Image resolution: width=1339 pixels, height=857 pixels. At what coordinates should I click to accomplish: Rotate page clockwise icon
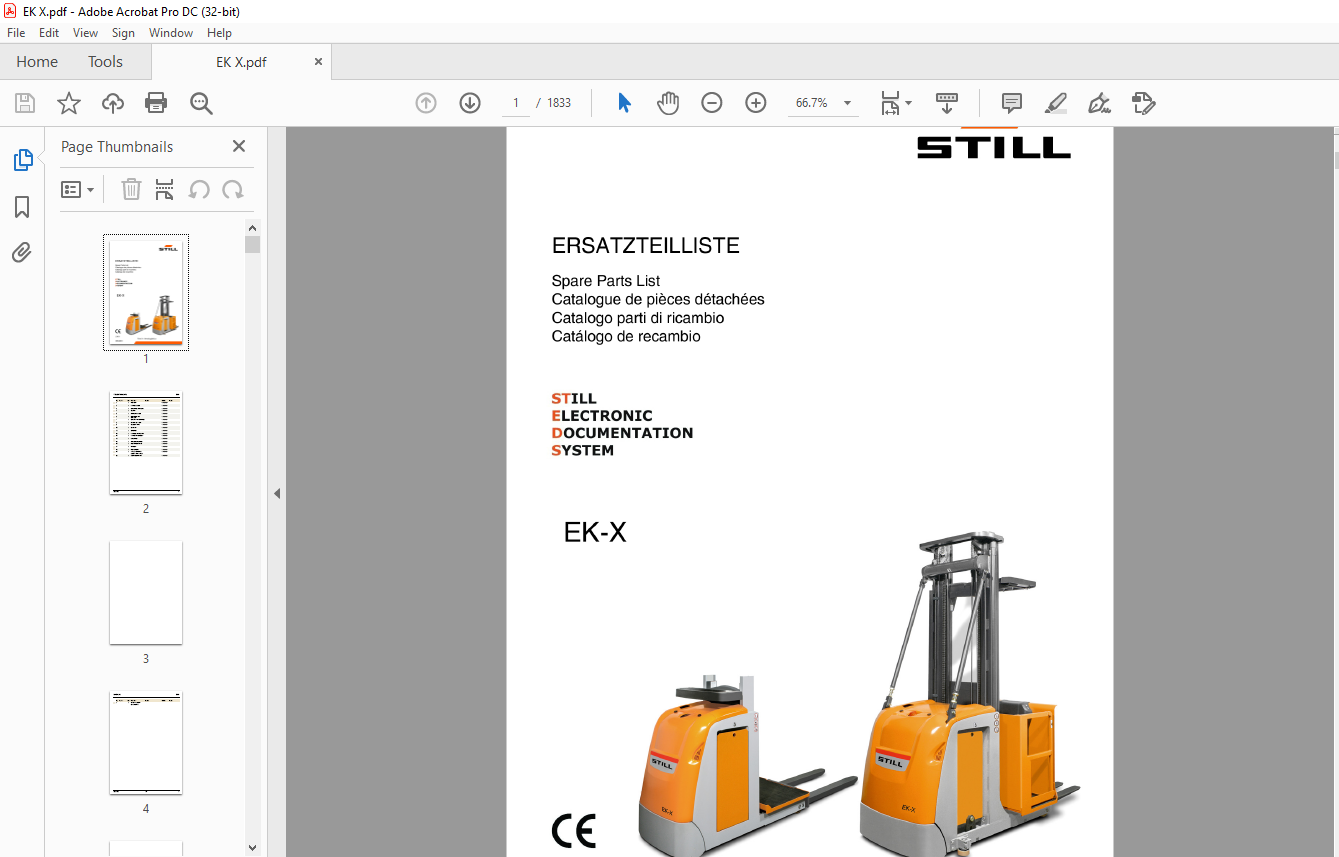(x=233, y=189)
